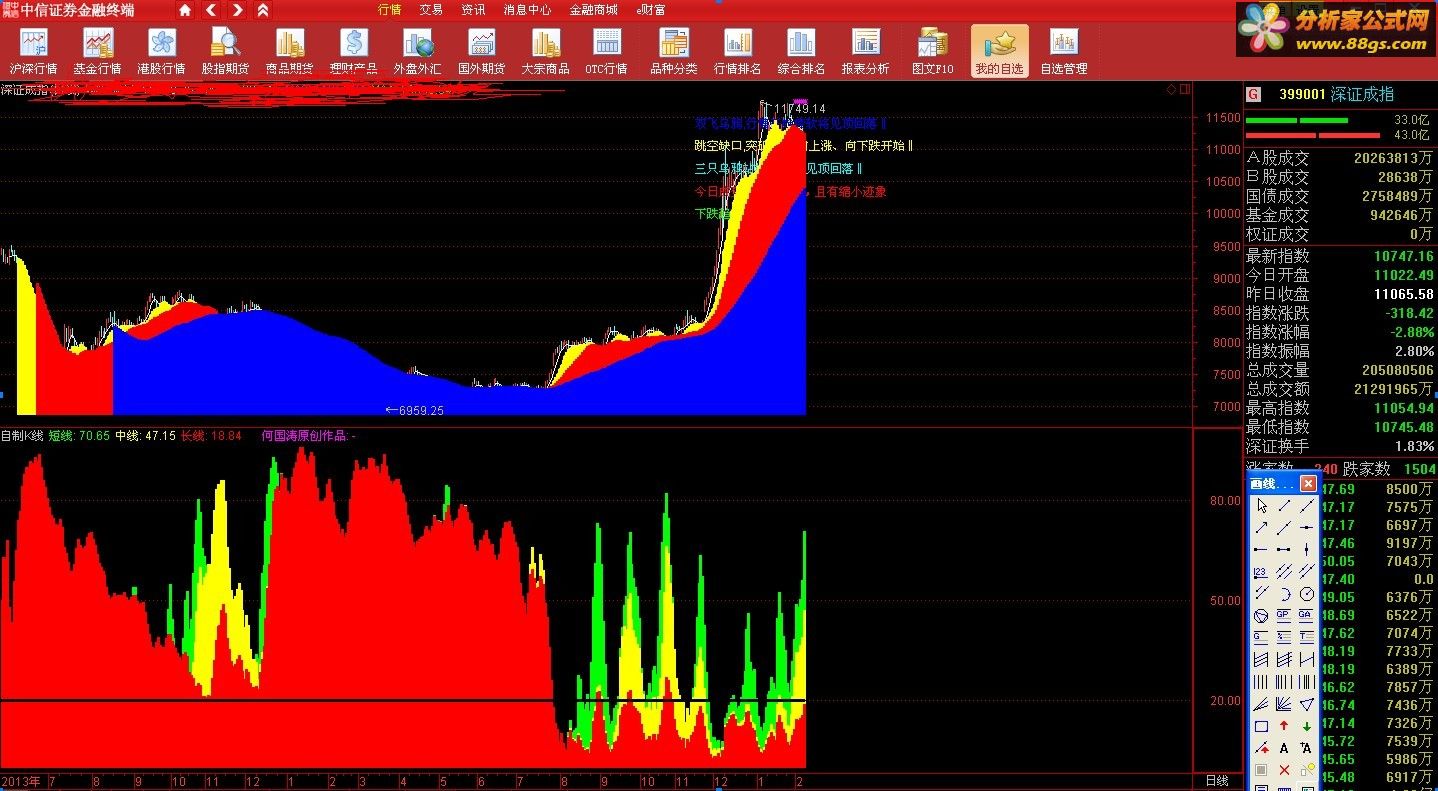This screenshot has width=1438, height=791.
Task: Select the pointer cursor drawing tool
Action: 1262,506
